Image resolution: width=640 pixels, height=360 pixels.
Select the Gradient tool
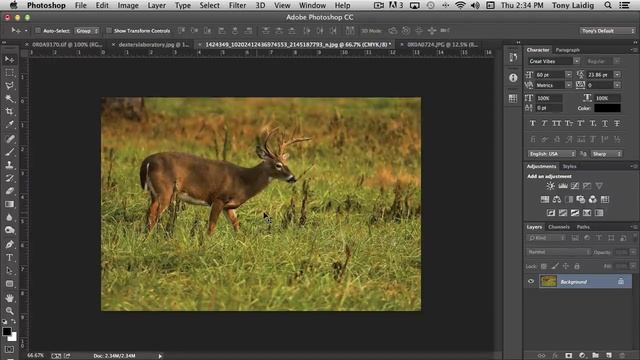pos(9,204)
